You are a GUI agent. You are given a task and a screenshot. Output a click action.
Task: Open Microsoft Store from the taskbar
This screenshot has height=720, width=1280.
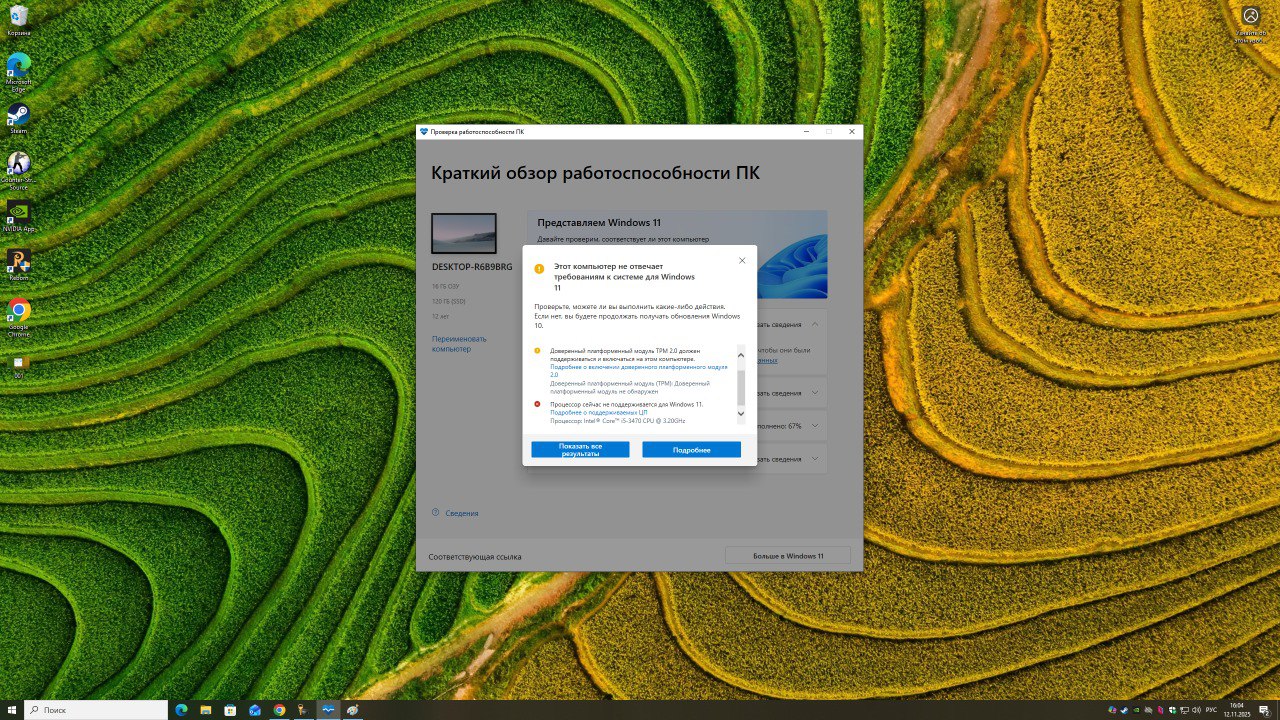click(x=230, y=710)
